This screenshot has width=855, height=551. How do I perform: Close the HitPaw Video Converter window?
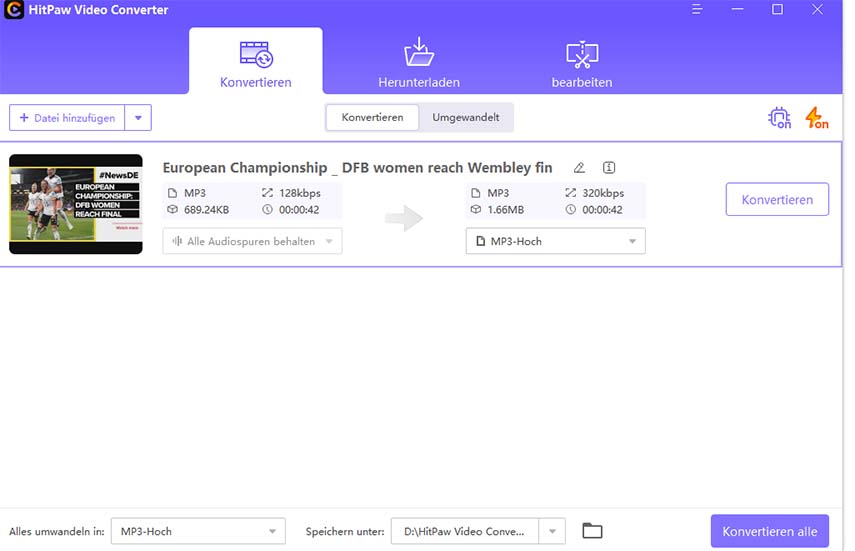pos(817,9)
